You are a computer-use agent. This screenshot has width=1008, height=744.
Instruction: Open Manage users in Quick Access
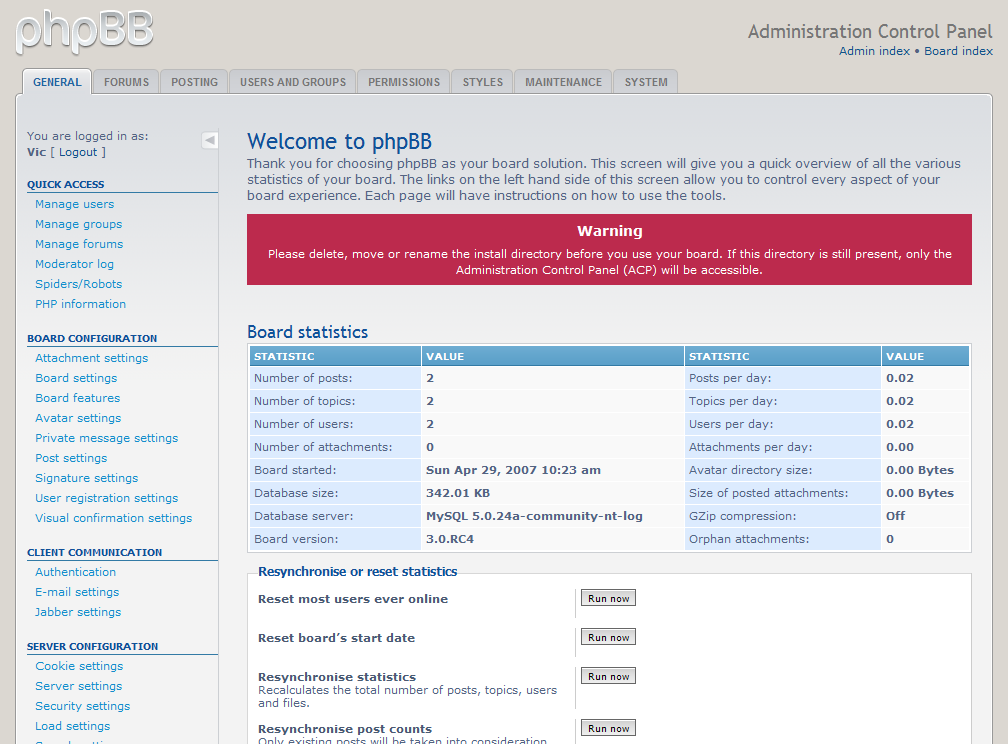74,204
